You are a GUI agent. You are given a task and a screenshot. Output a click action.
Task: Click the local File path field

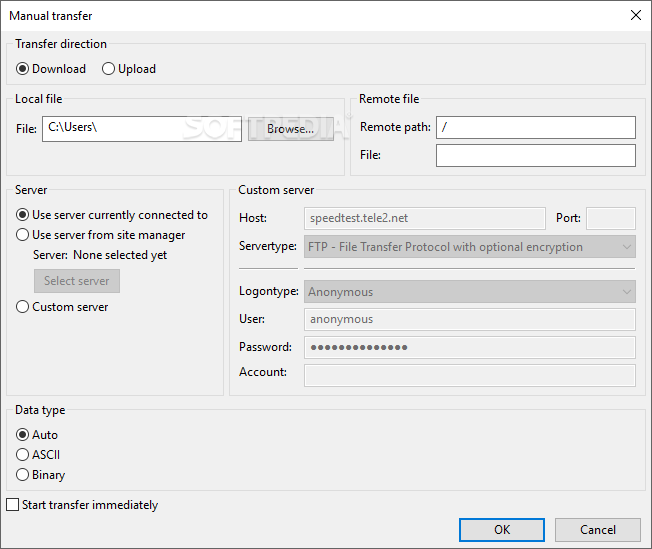[x=142, y=129]
